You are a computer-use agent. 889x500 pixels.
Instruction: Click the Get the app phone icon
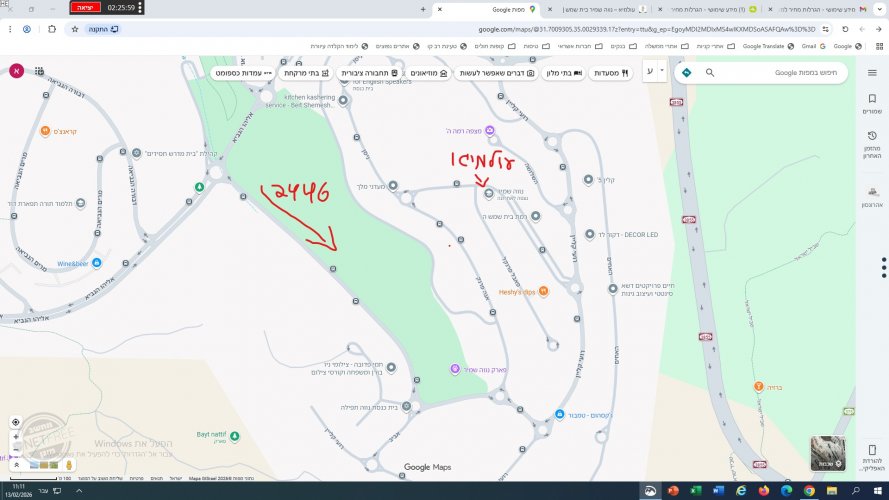(872, 451)
